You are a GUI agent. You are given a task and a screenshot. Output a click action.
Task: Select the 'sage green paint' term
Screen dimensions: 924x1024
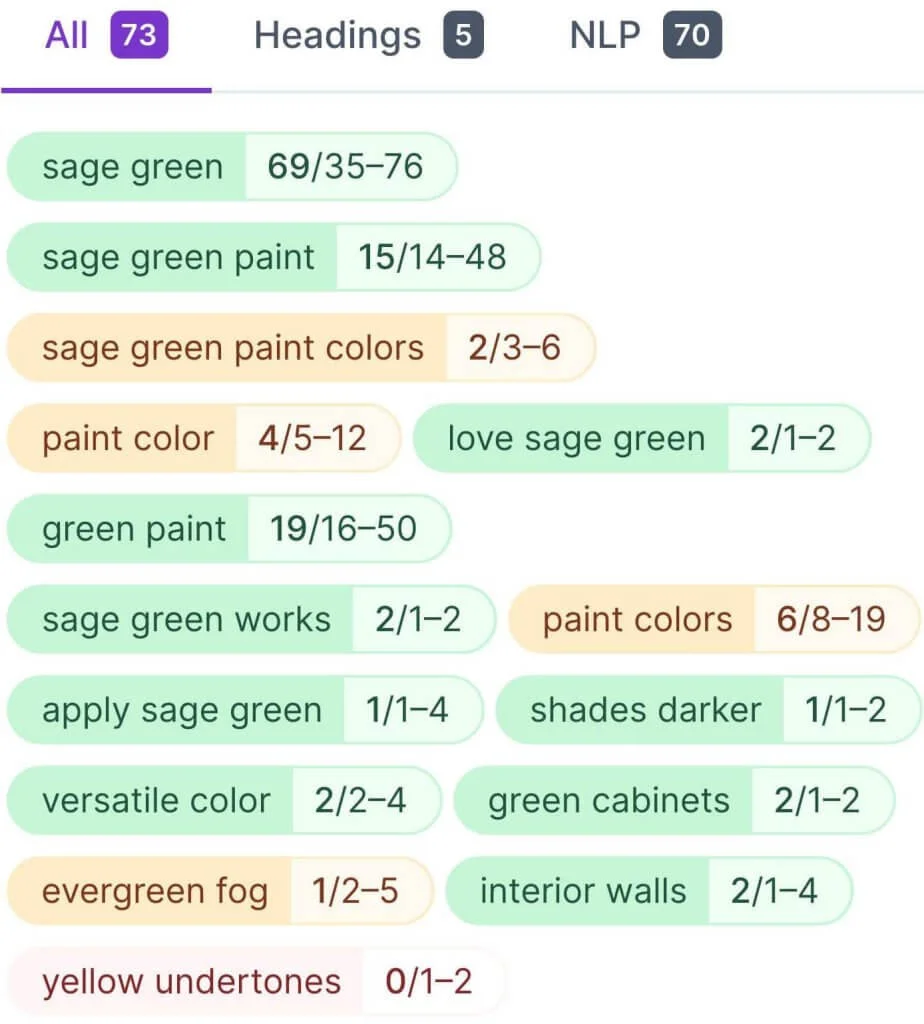[273, 257]
